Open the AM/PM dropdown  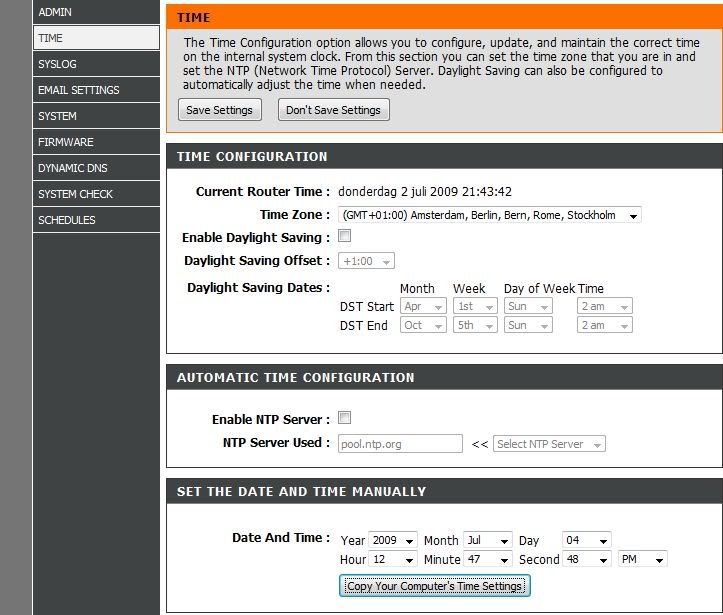[x=643, y=559]
